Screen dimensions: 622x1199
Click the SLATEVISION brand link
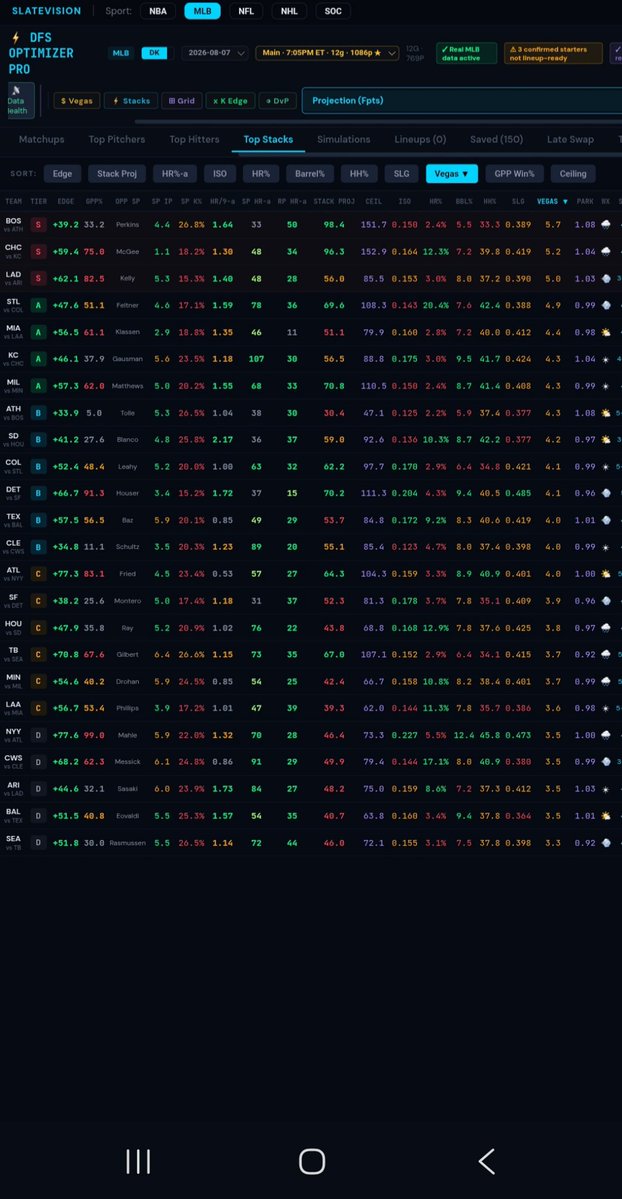pos(46,11)
